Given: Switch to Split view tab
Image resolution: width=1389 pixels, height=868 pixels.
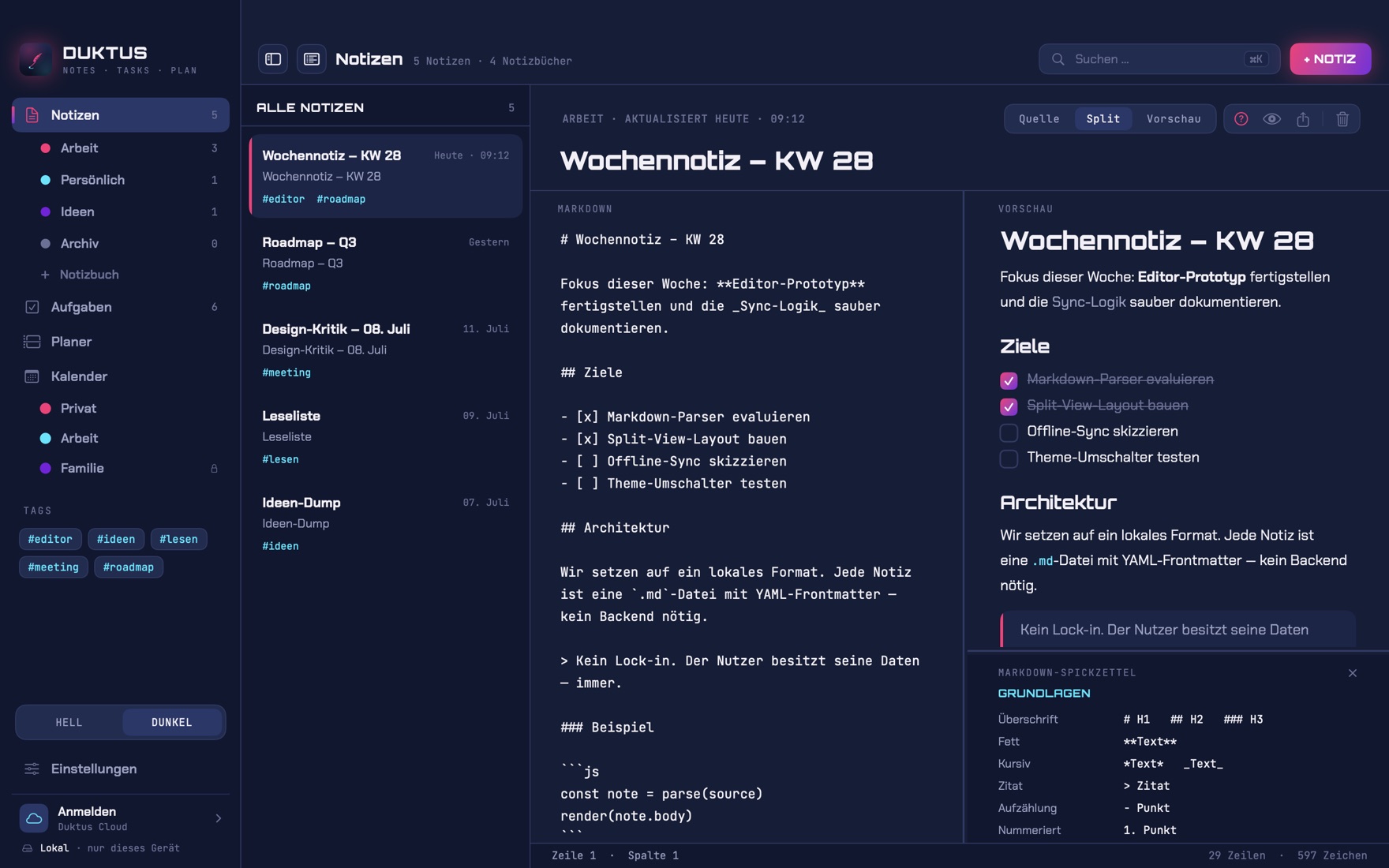Looking at the screenshot, I should 1103,119.
